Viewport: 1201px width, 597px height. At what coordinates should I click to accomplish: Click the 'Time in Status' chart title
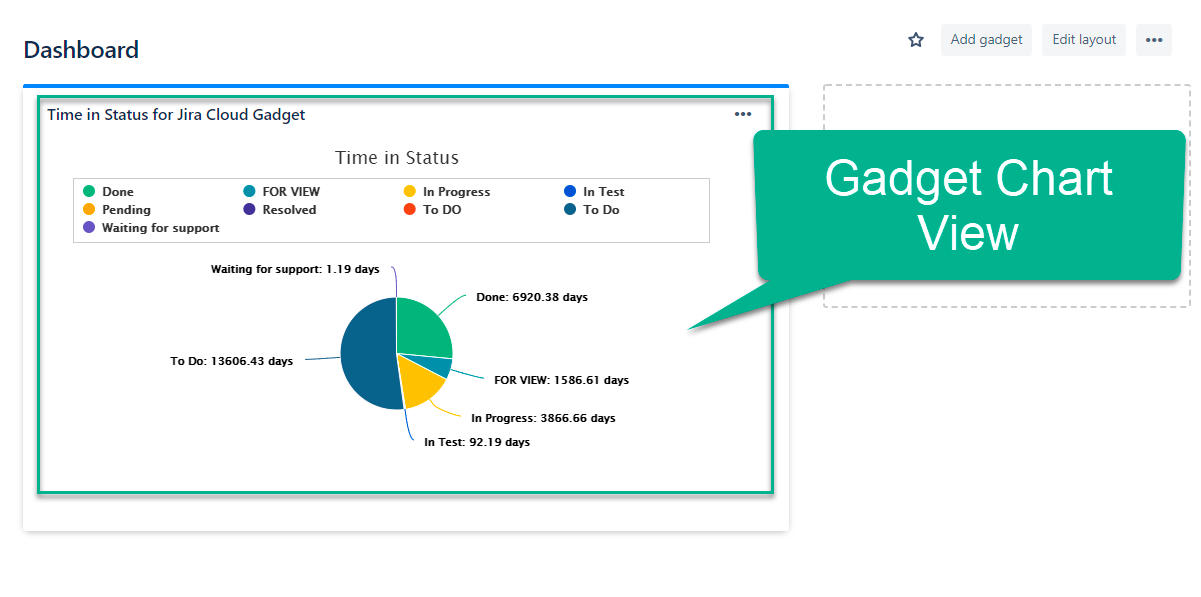point(397,157)
